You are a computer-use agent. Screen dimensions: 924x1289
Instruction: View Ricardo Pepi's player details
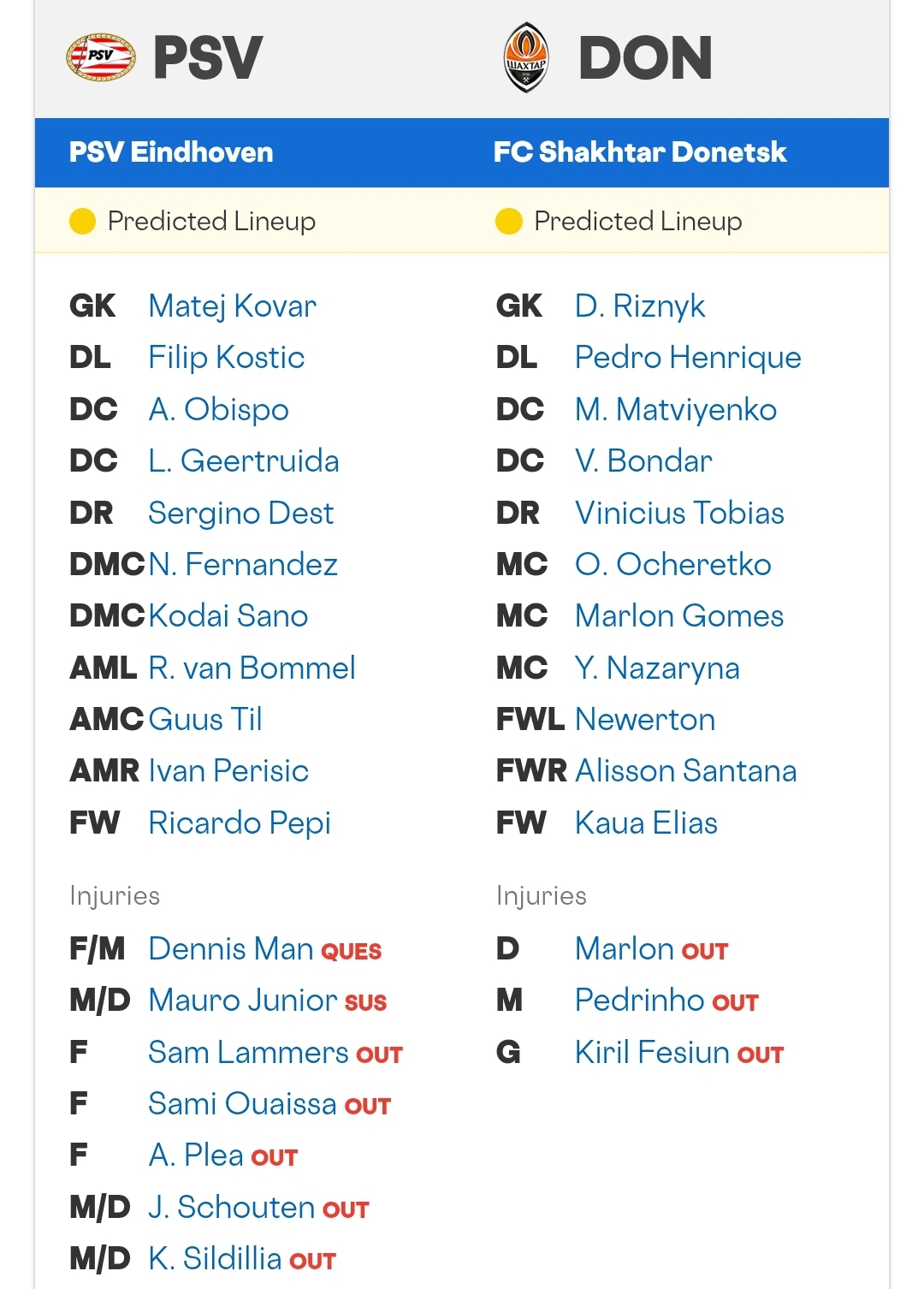tap(240, 823)
